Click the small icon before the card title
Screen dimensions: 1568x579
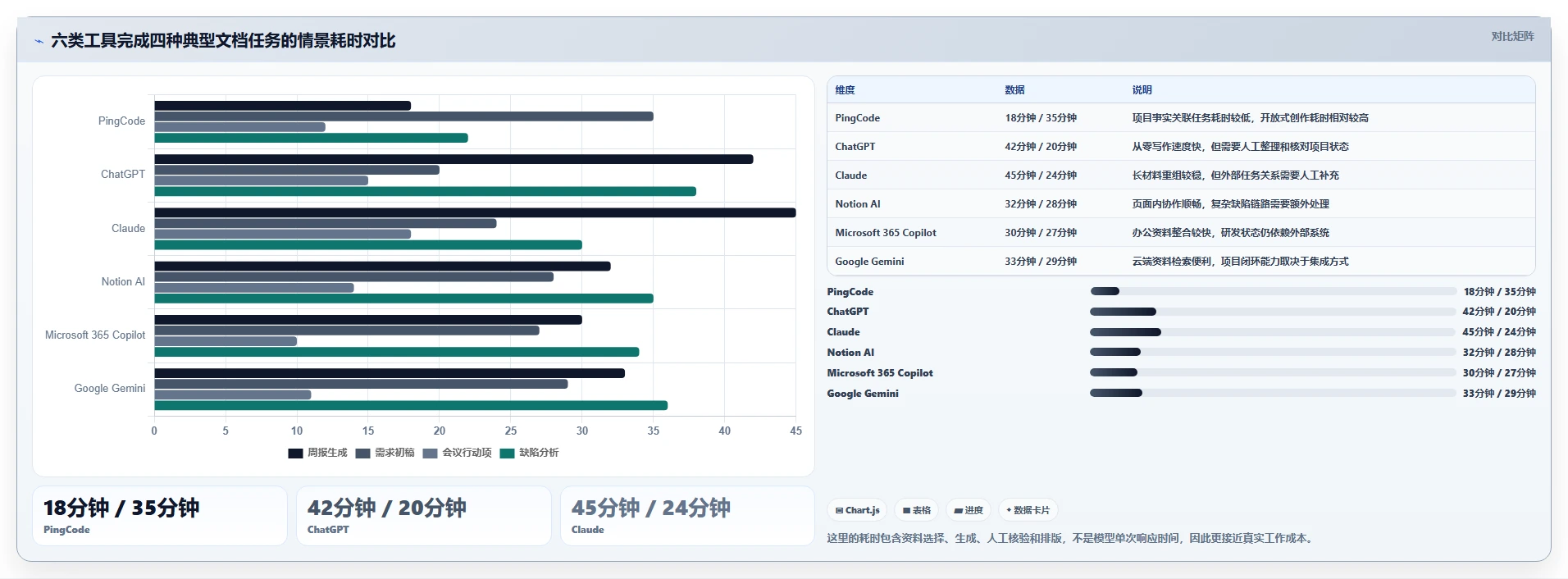tap(39, 41)
